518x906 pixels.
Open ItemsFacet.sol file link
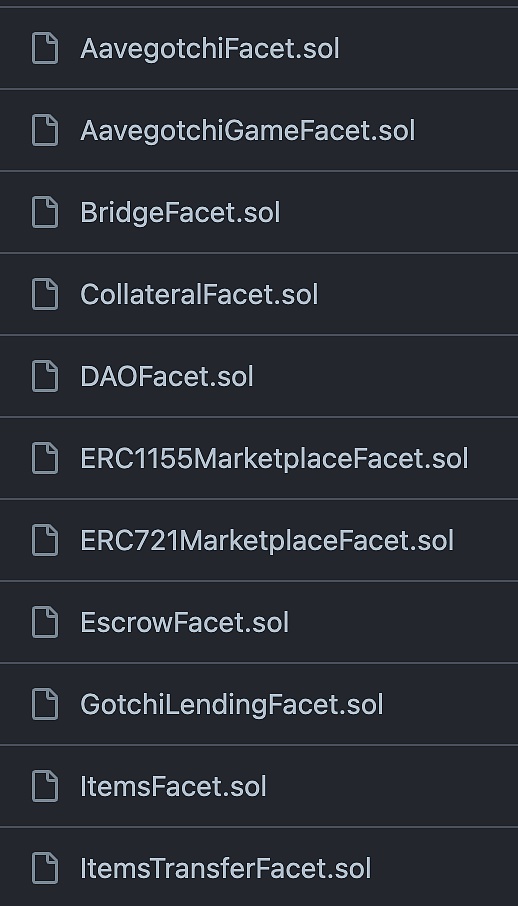(x=173, y=787)
